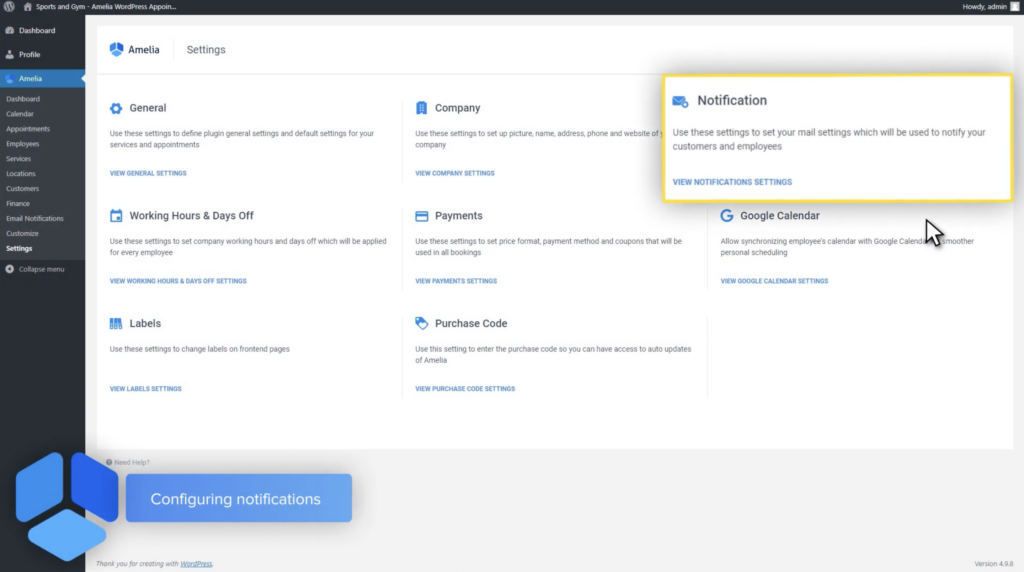1024x572 pixels.
Task: Click the General settings heading
Action: click(148, 108)
